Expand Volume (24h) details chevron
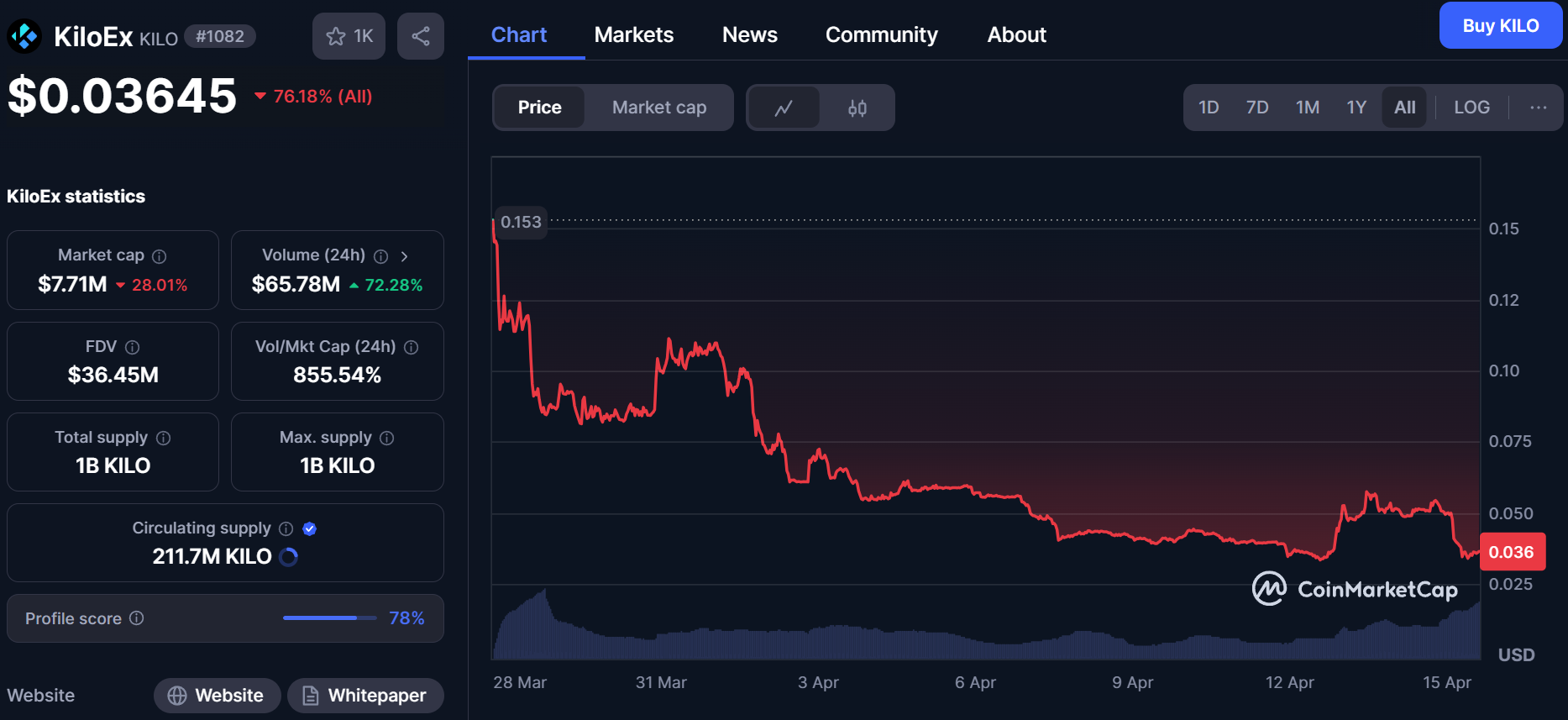Viewport: 1568px width, 720px height. [x=404, y=256]
